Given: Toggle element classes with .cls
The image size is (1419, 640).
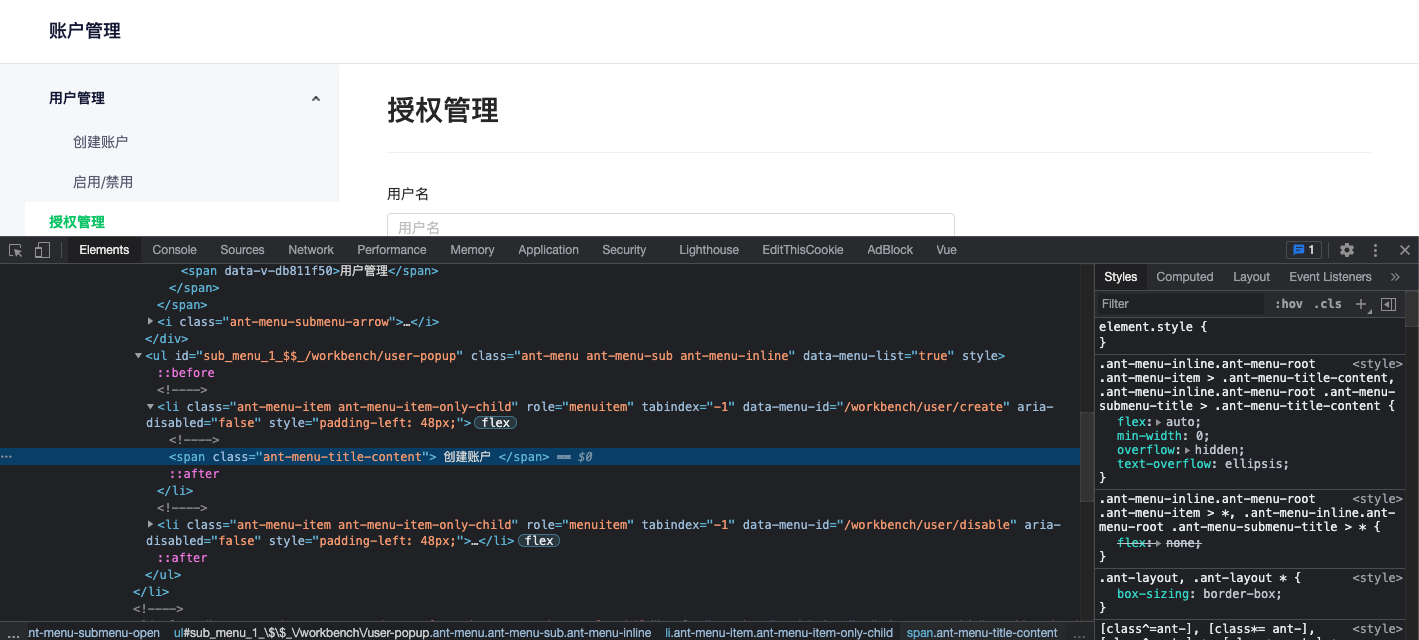Looking at the screenshot, I should tap(1328, 304).
